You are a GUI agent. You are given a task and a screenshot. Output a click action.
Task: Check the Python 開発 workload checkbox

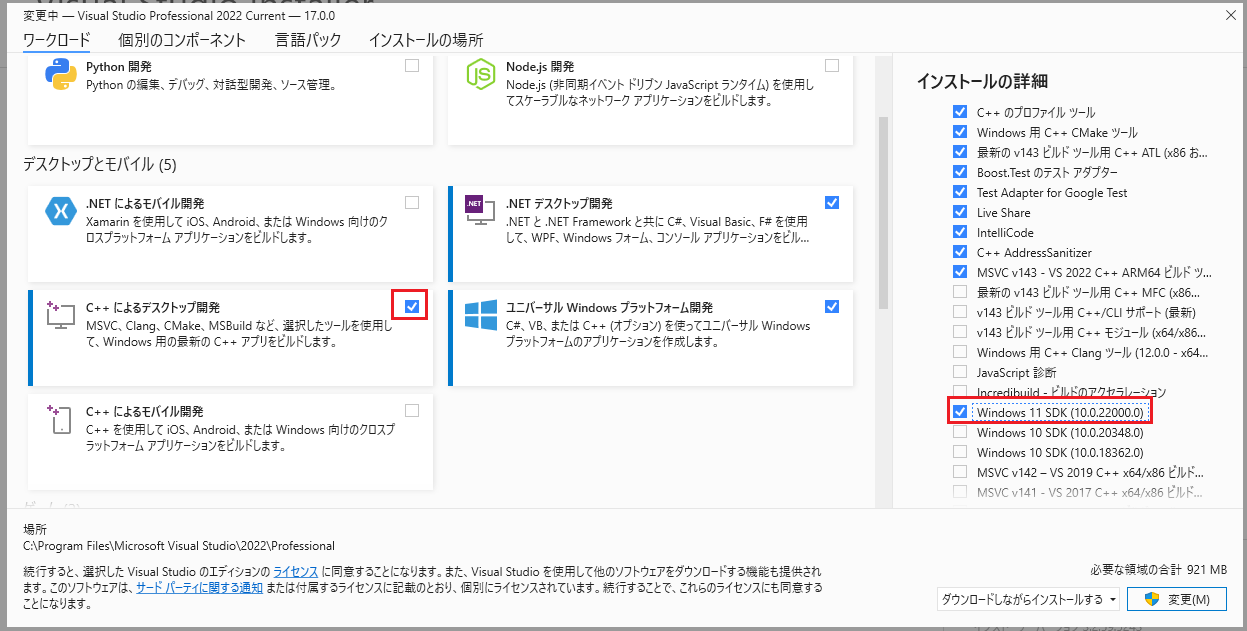coord(412,66)
